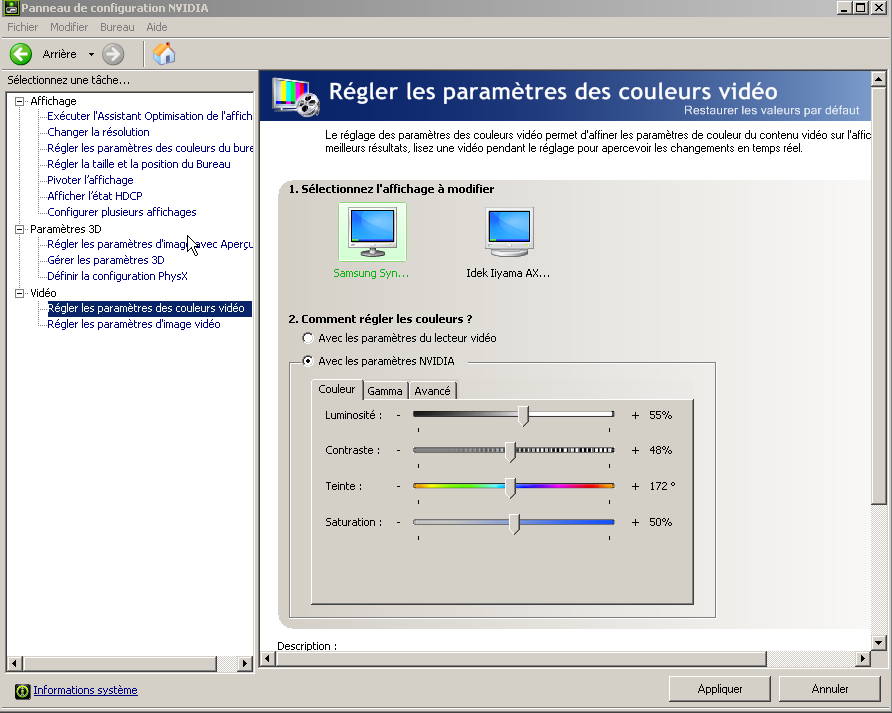Click the NVIDIA title bar icon
The image size is (892, 713).
[x=11, y=8]
